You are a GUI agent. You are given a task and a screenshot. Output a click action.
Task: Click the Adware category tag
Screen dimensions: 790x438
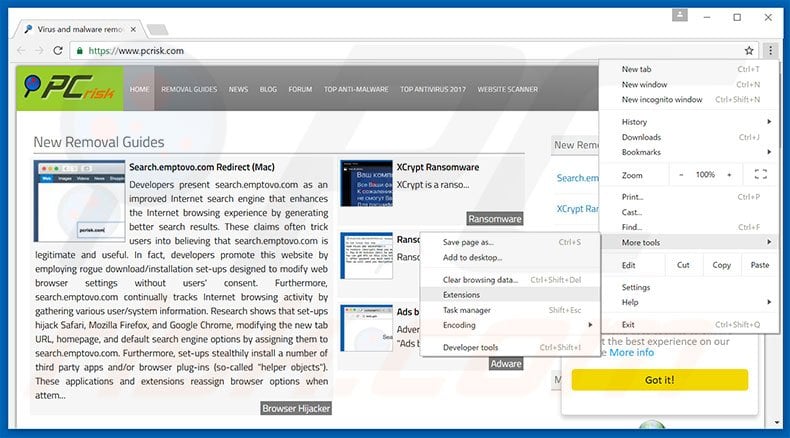506,363
